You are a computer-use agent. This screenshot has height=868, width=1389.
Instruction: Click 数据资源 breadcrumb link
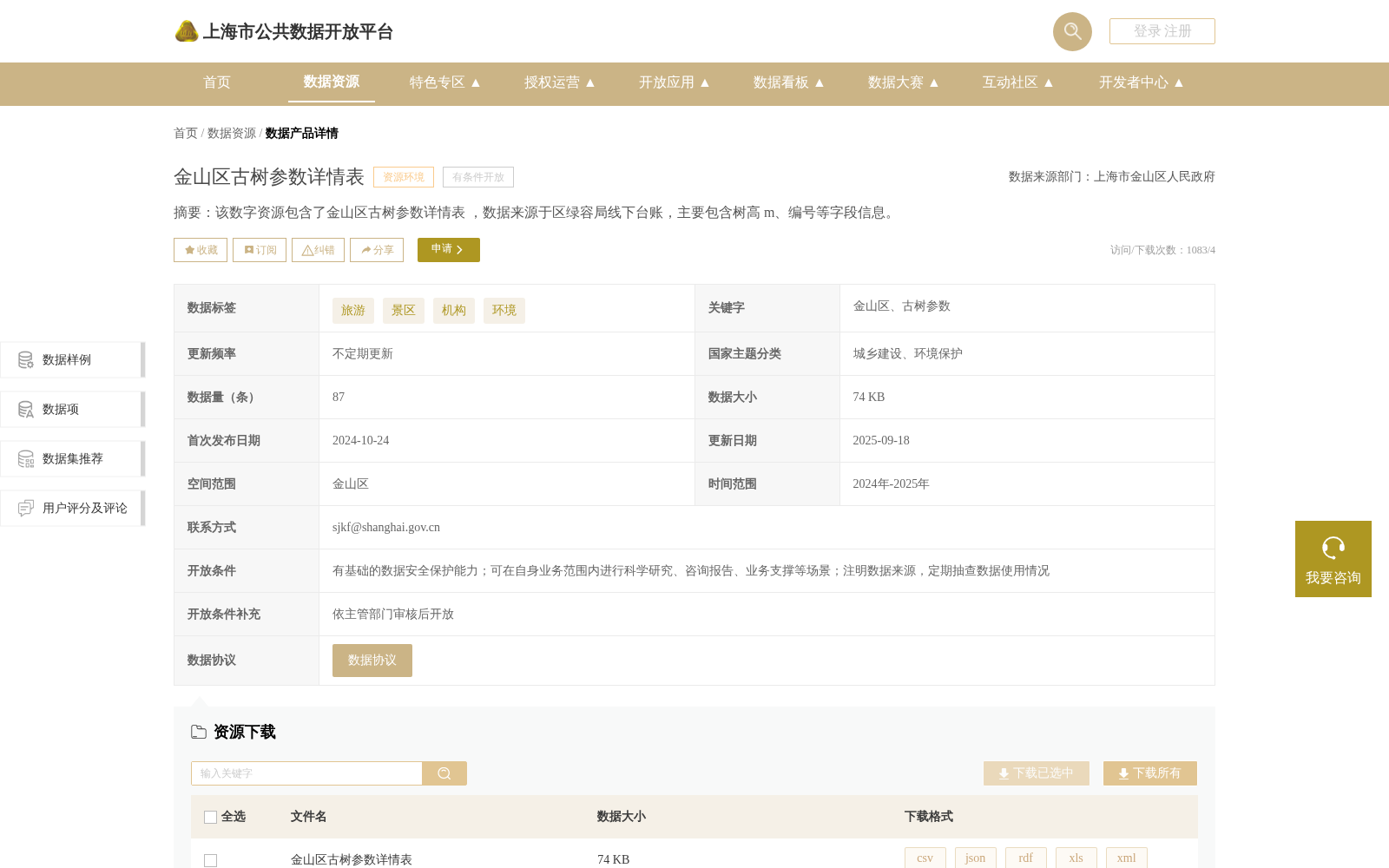(232, 133)
